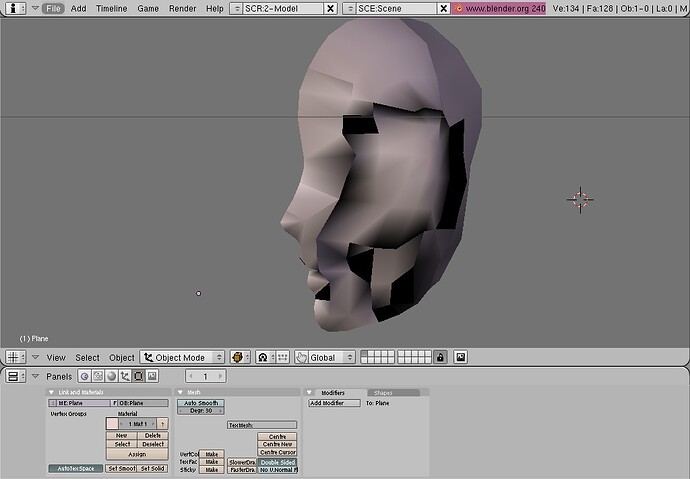Open the mesh datablock browse arrows

point(53,403)
